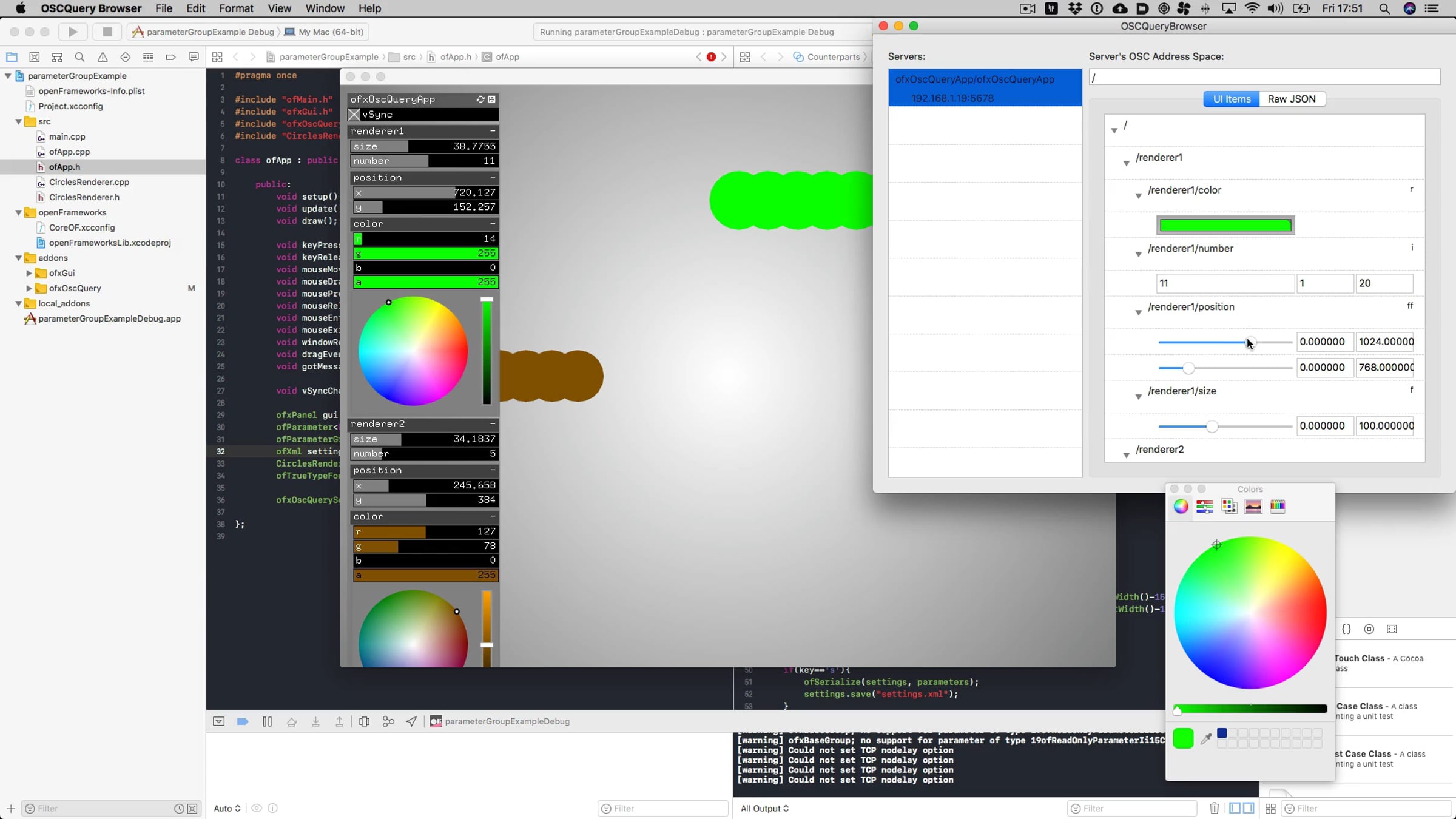This screenshot has height=819, width=1456.
Task: Collapse the /renderer1/color node
Action: (x=1138, y=195)
